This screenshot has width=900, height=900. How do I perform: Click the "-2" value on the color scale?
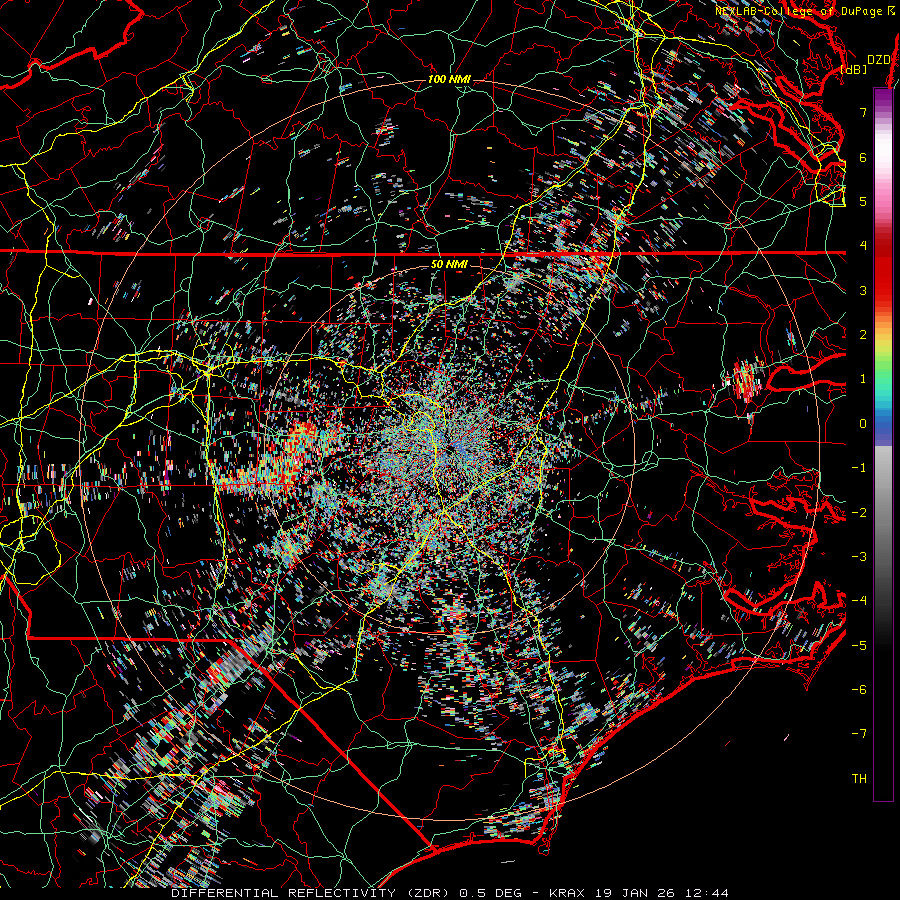859,513
